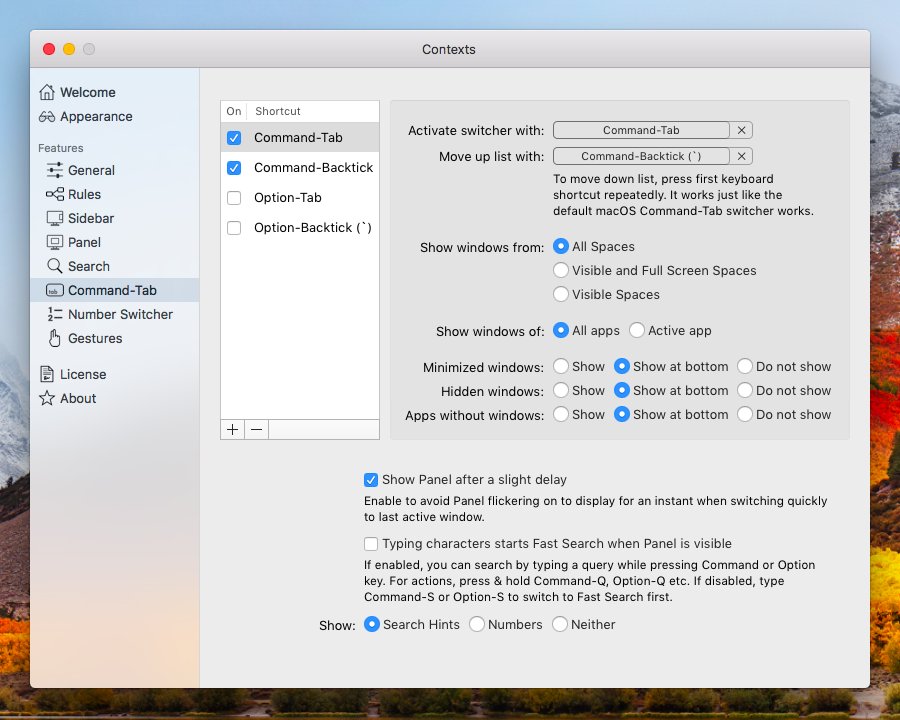The image size is (900, 720).
Task: Uncheck the Command-Backtick shortcut checkbox
Action: tap(234, 168)
